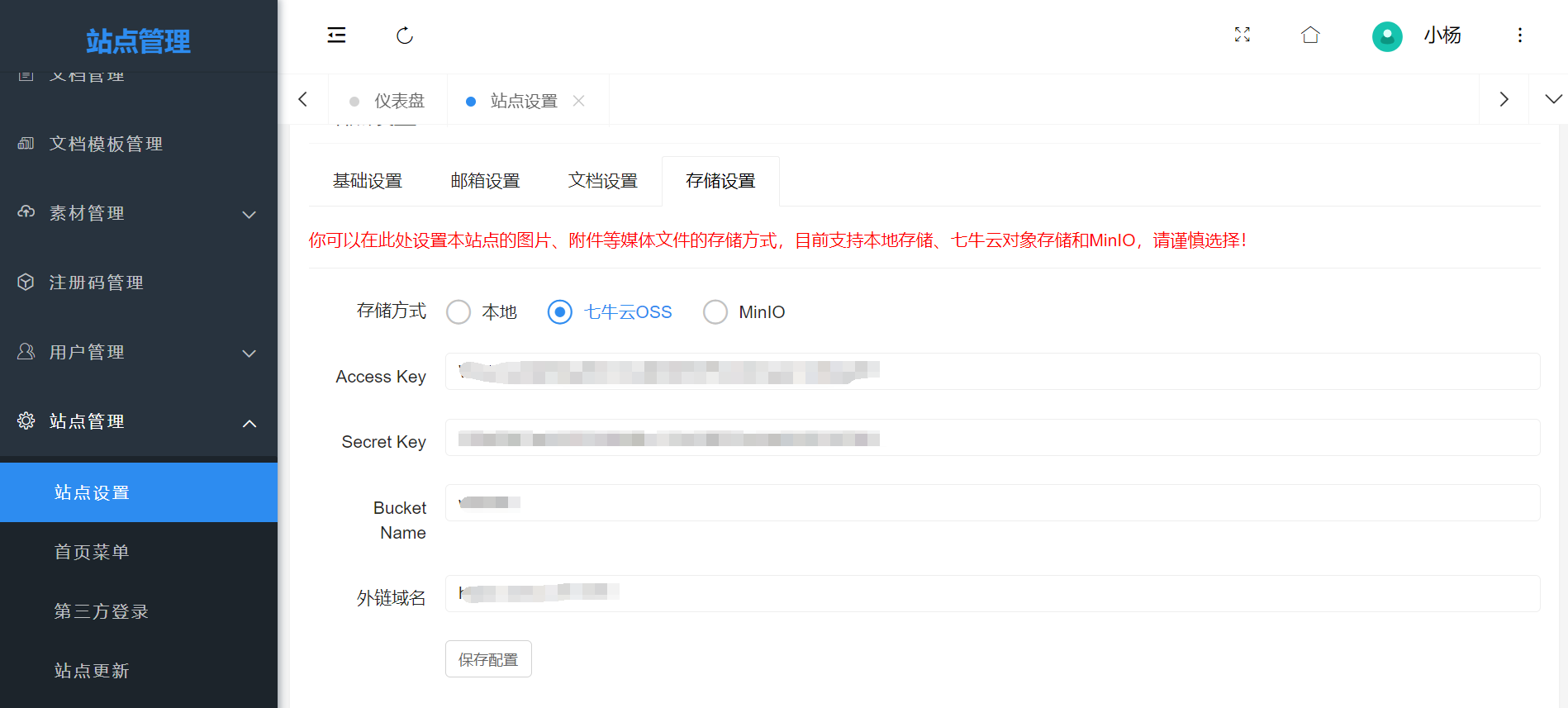Image resolution: width=1568 pixels, height=708 pixels.
Task: Open the vertical three-dot more menu
Action: pyautogui.click(x=1519, y=36)
